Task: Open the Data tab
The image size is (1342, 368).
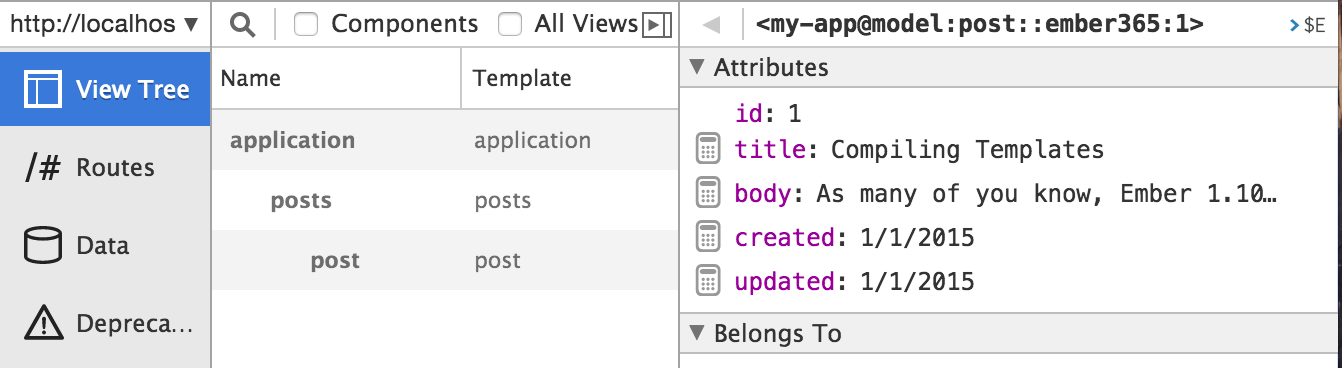Action: point(105,245)
